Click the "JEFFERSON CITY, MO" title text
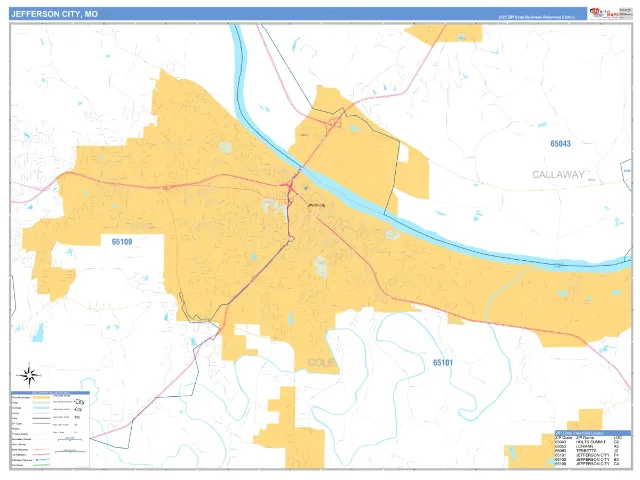640x480 pixels. pyautogui.click(x=54, y=14)
